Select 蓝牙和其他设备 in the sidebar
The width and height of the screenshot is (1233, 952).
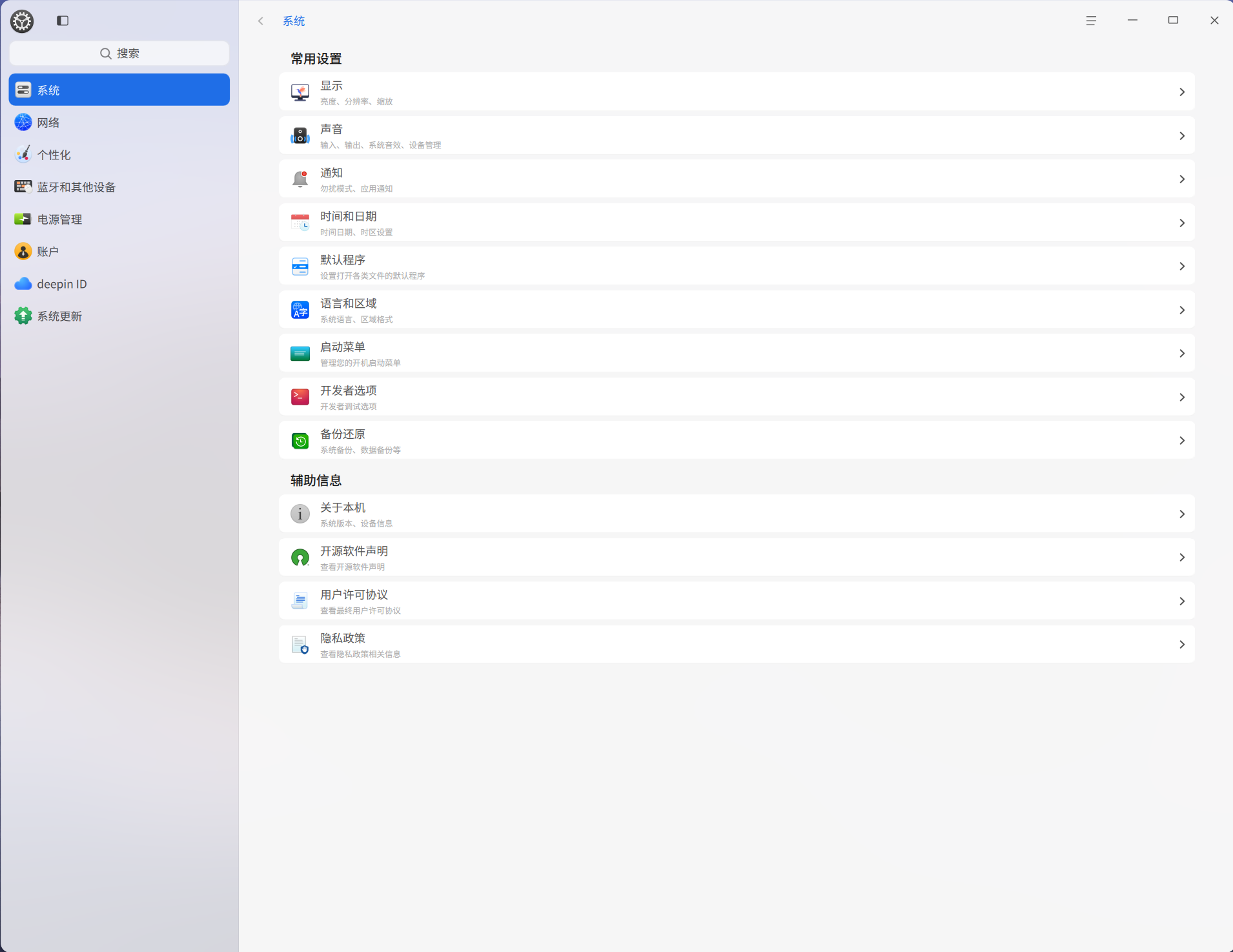coord(119,187)
